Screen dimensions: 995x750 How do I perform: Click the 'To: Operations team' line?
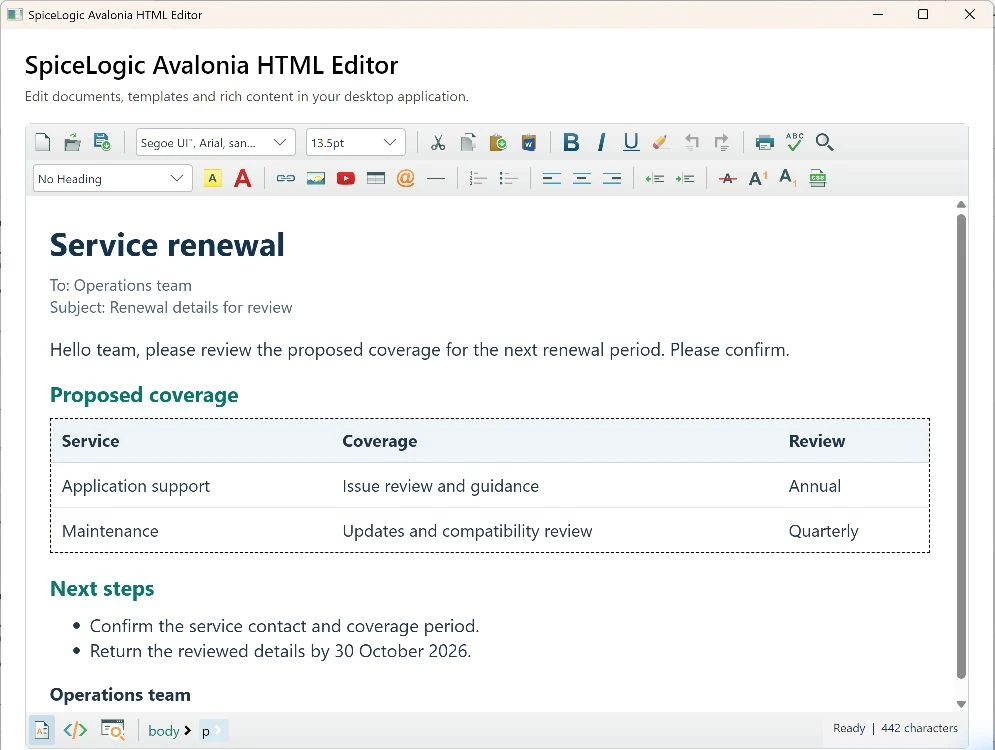[x=121, y=286]
